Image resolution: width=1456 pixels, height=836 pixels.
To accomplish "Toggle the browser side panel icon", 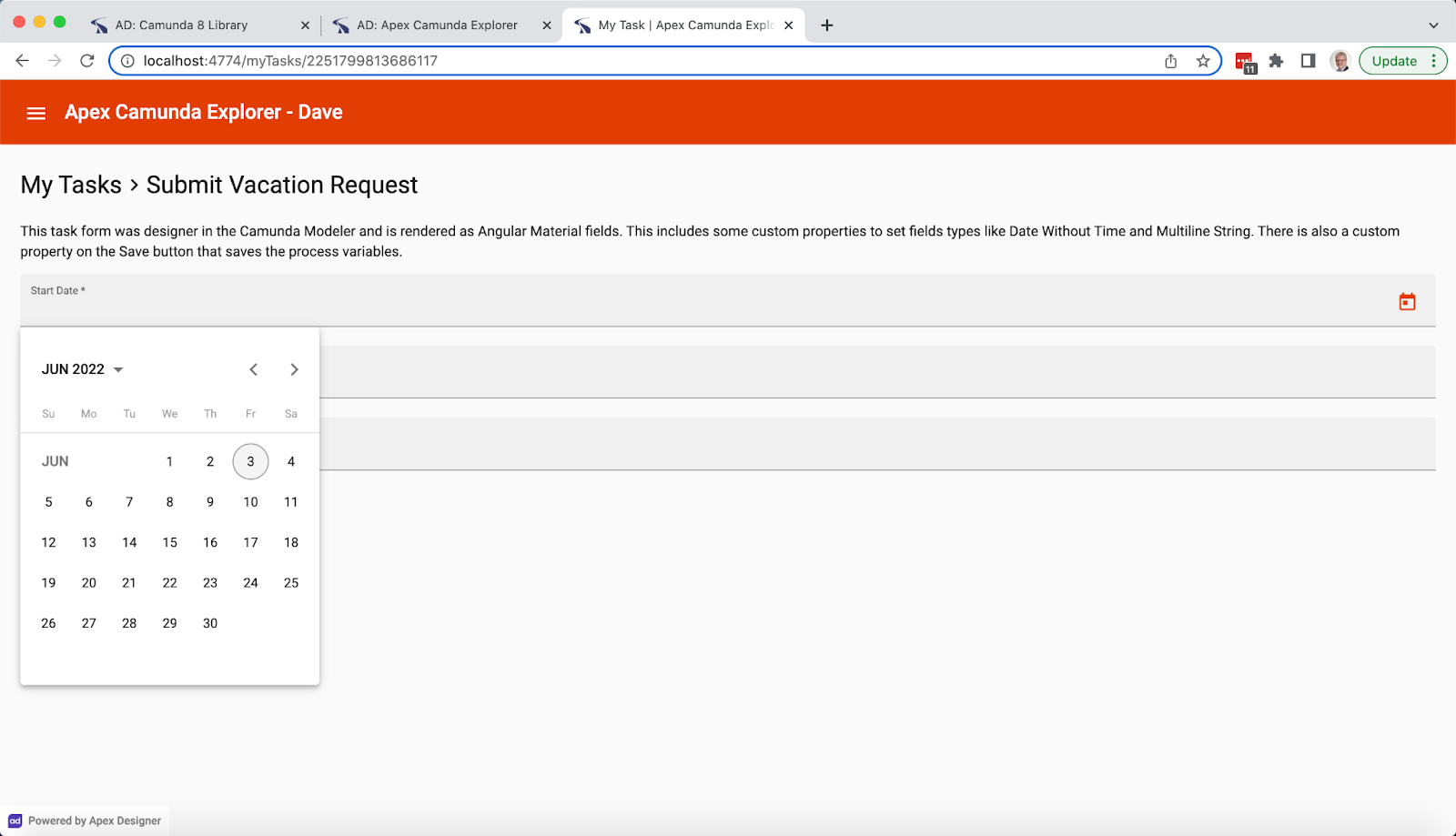I will [x=1308, y=61].
